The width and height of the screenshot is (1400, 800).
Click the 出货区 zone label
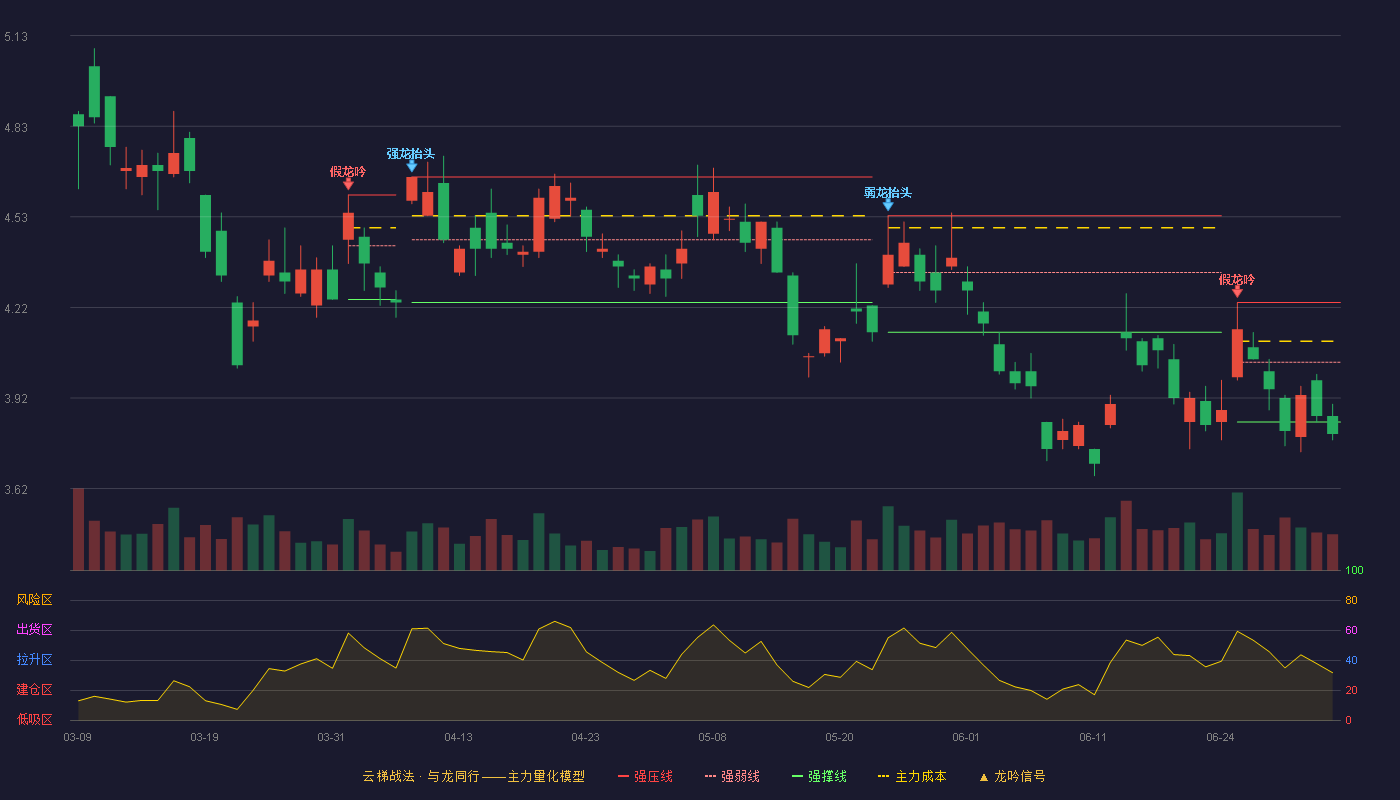point(34,630)
